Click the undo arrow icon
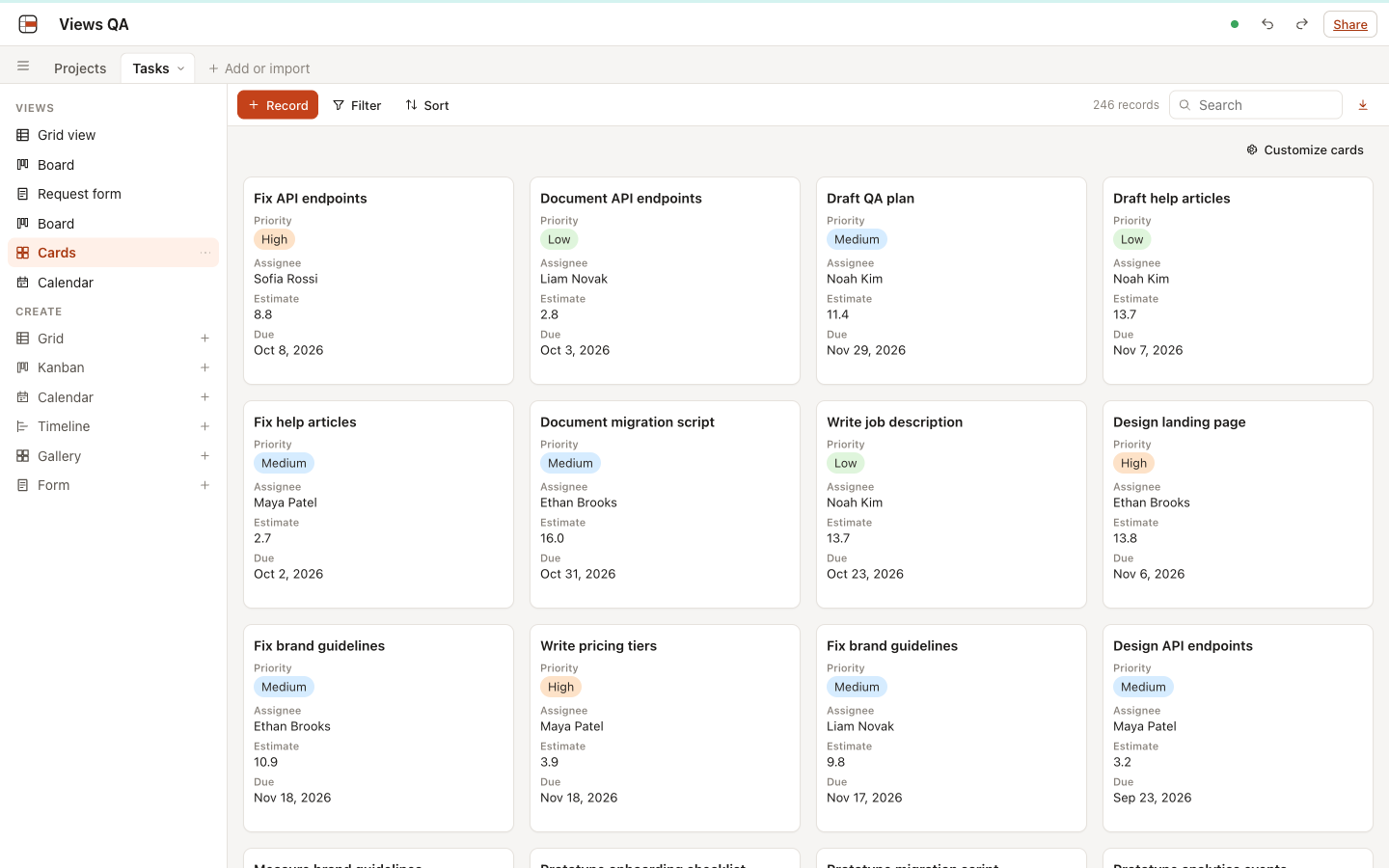The image size is (1389, 868). pos(1267,24)
